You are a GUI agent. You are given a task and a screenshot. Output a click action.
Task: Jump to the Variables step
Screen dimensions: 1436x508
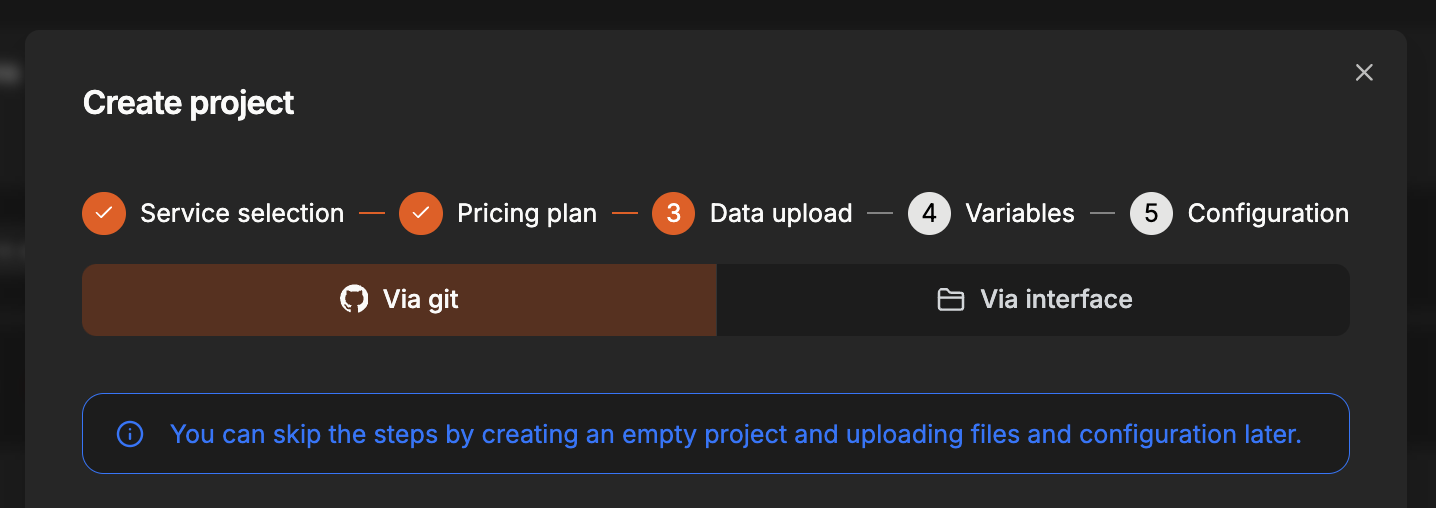pos(1020,213)
